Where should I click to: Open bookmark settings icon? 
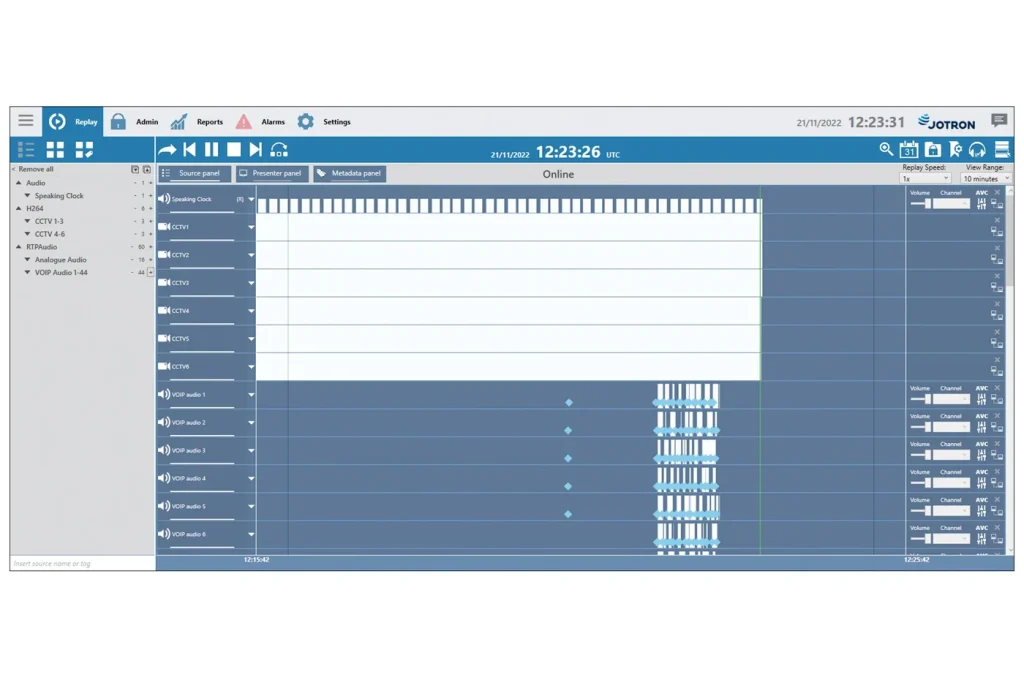click(955, 150)
